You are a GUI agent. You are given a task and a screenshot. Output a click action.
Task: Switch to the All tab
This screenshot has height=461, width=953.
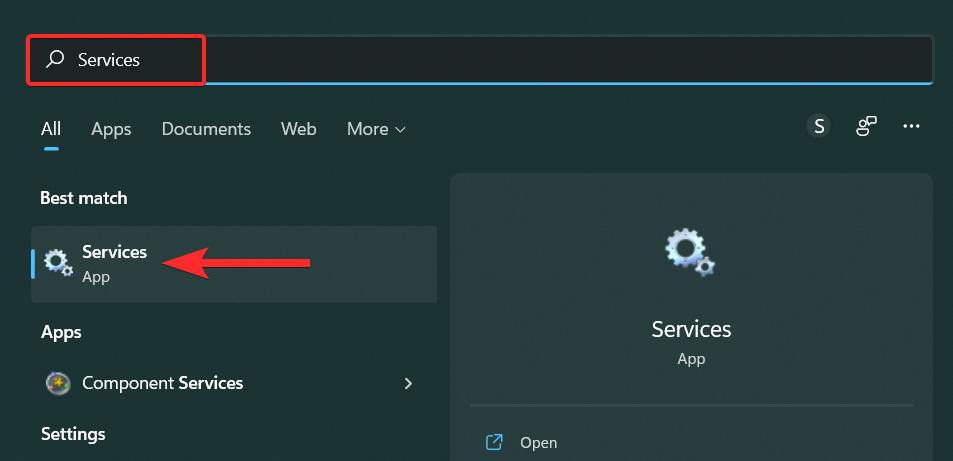point(51,129)
